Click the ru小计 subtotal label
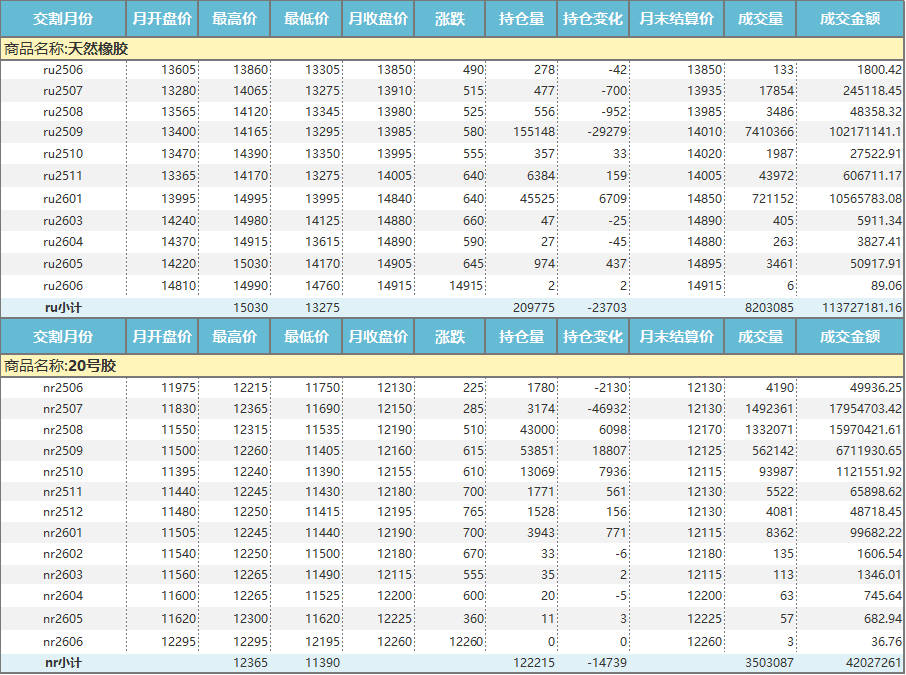Viewport: 906px width, 675px height. [x=63, y=307]
